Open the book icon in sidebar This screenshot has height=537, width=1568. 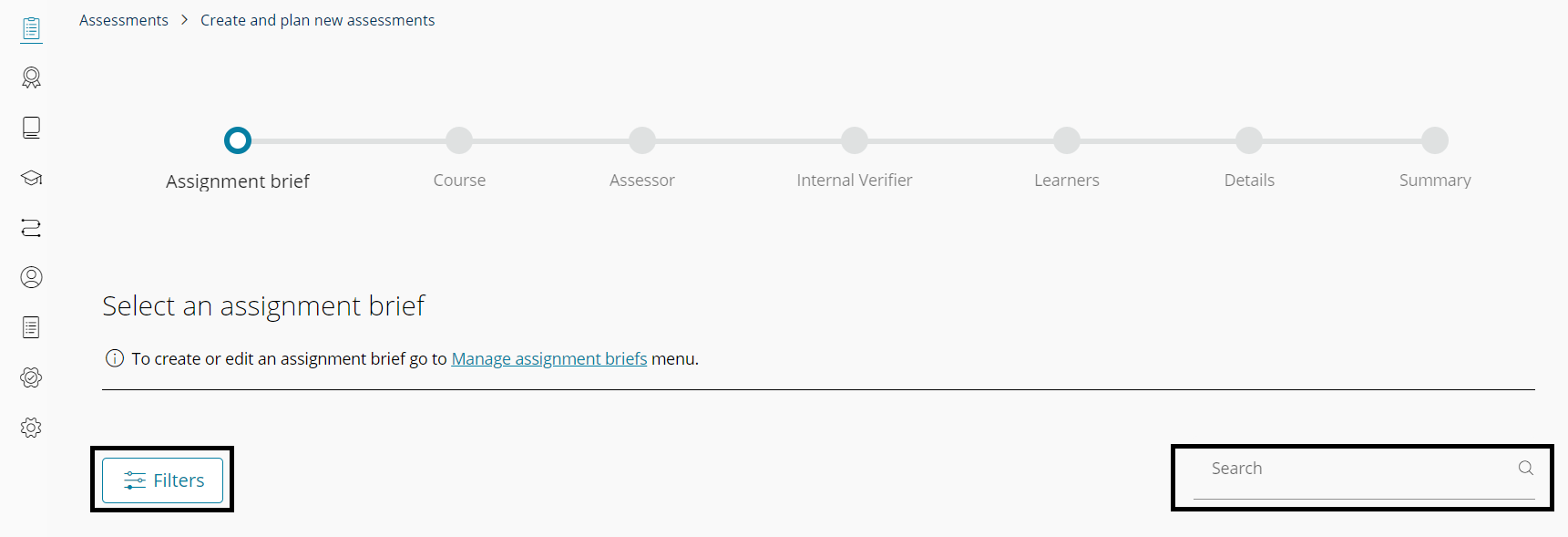pyautogui.click(x=31, y=128)
